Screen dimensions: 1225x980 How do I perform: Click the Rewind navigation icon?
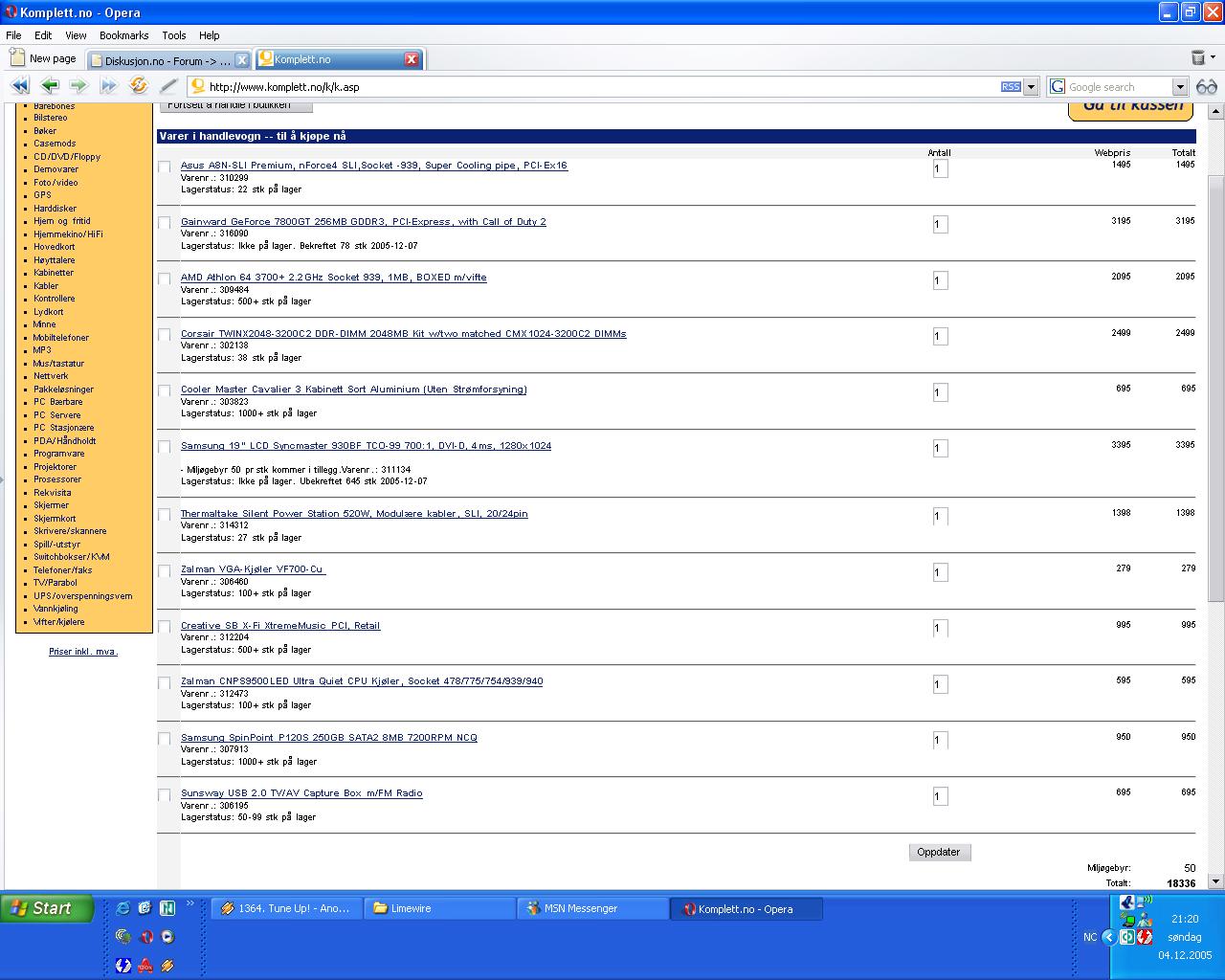[x=20, y=86]
